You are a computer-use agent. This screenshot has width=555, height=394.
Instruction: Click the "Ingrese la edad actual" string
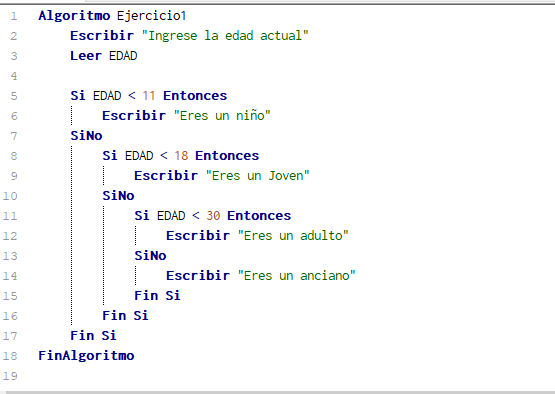coord(225,36)
